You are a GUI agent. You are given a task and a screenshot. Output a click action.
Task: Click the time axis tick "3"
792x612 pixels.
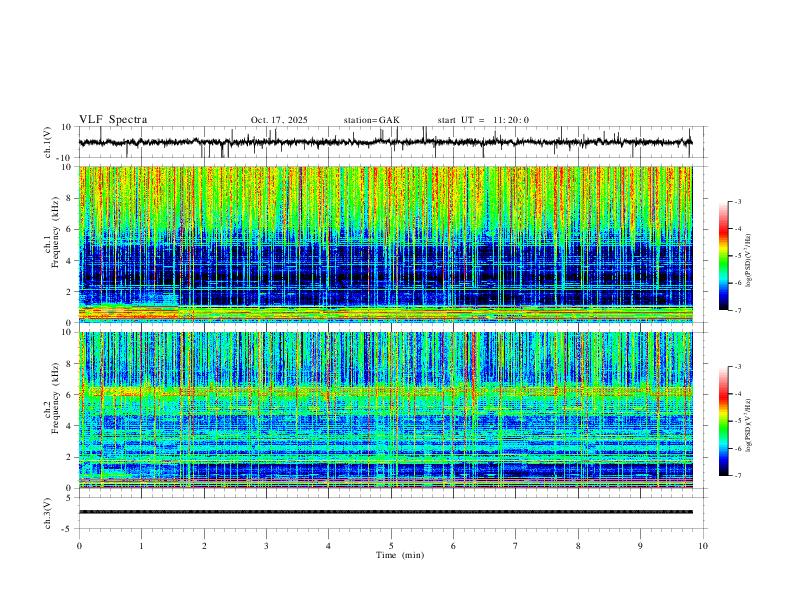pos(266,546)
